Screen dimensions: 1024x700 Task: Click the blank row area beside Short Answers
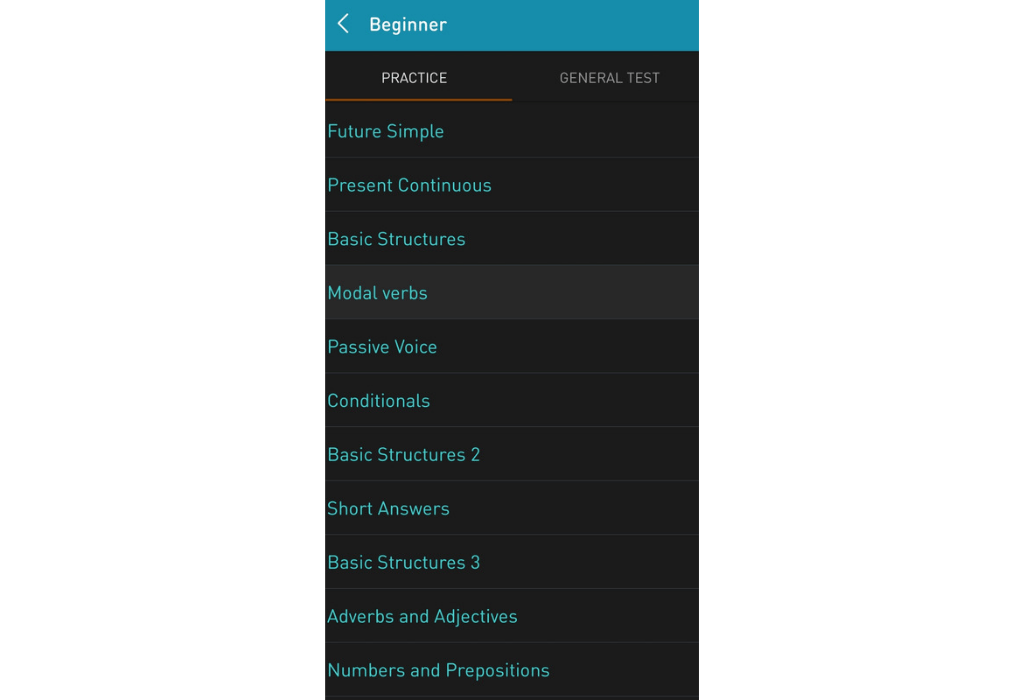(575, 508)
